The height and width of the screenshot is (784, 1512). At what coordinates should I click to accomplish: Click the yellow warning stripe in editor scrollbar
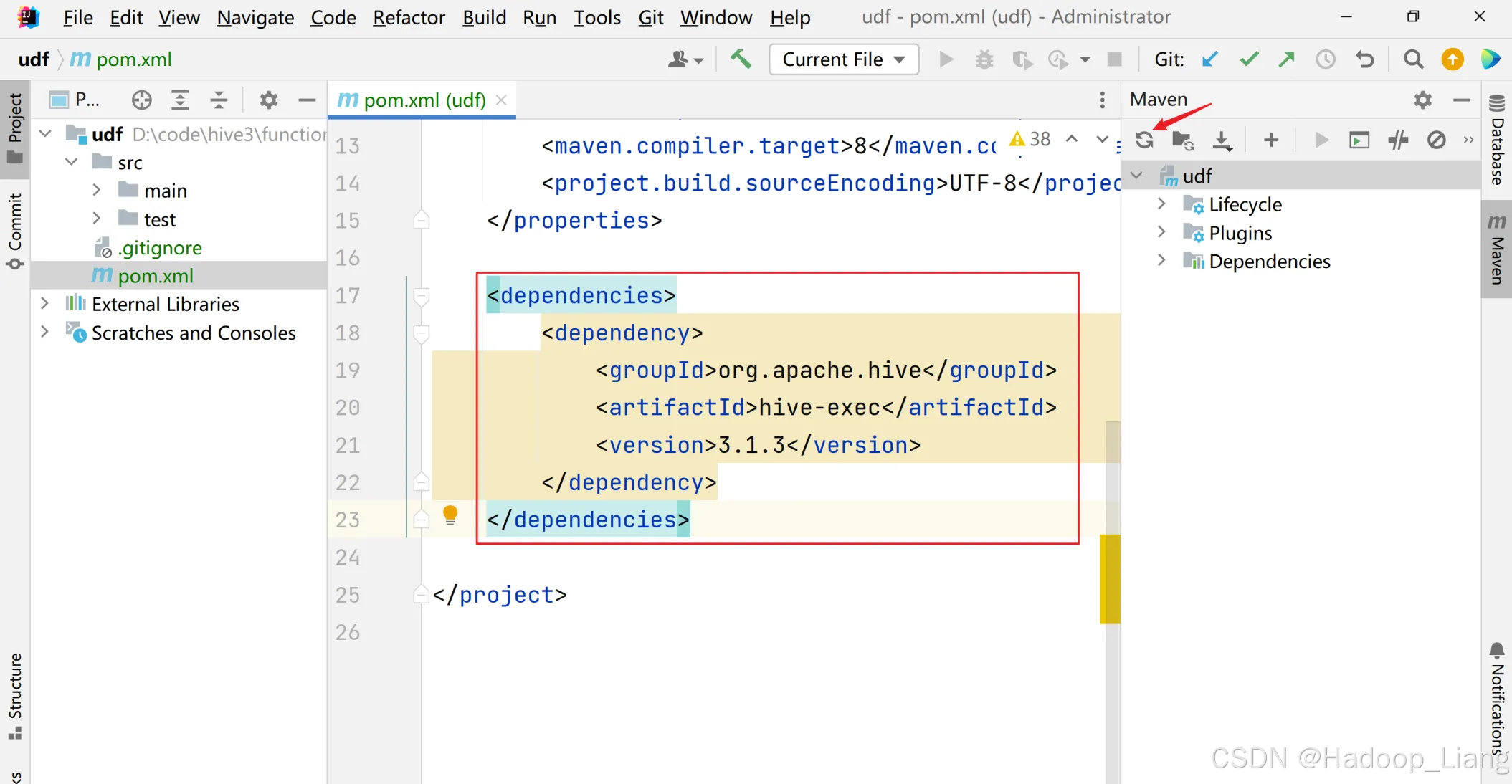click(x=1110, y=578)
